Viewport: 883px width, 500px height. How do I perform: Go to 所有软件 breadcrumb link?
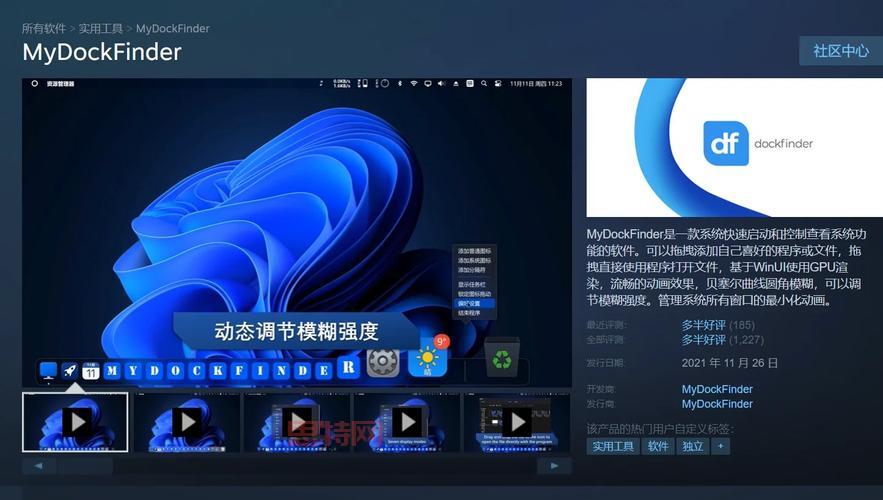click(x=43, y=28)
